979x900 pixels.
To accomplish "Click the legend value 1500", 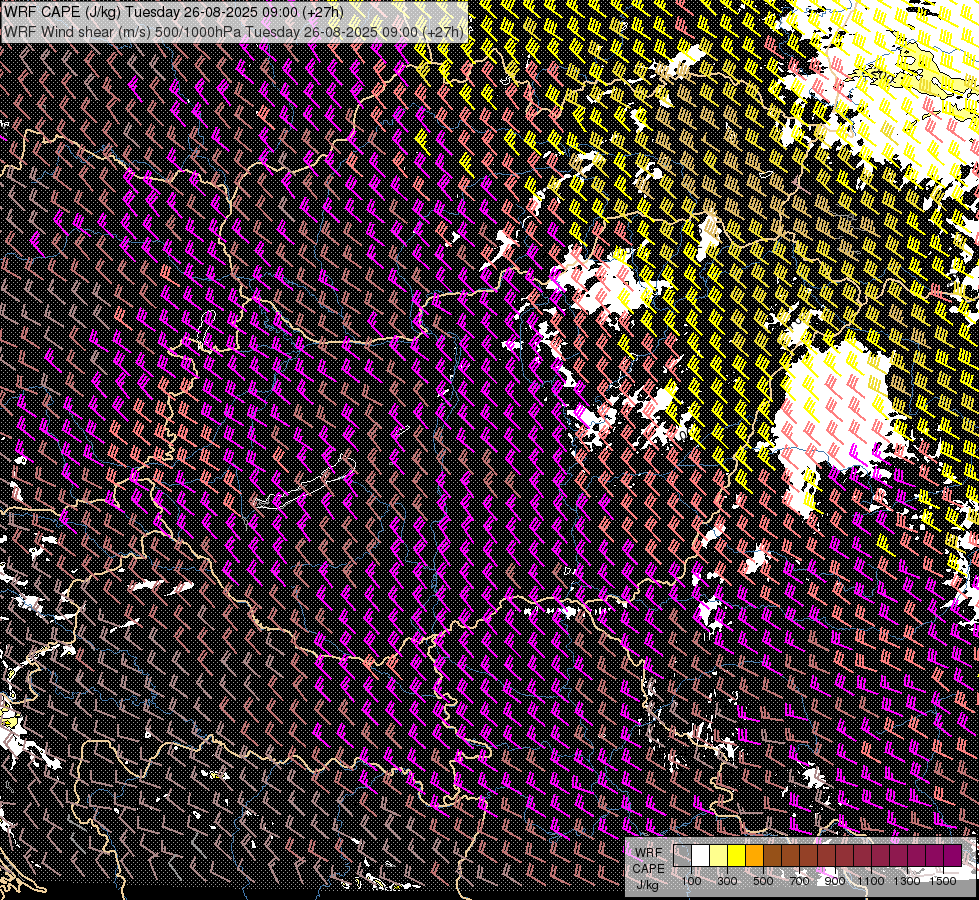I will point(943,881).
